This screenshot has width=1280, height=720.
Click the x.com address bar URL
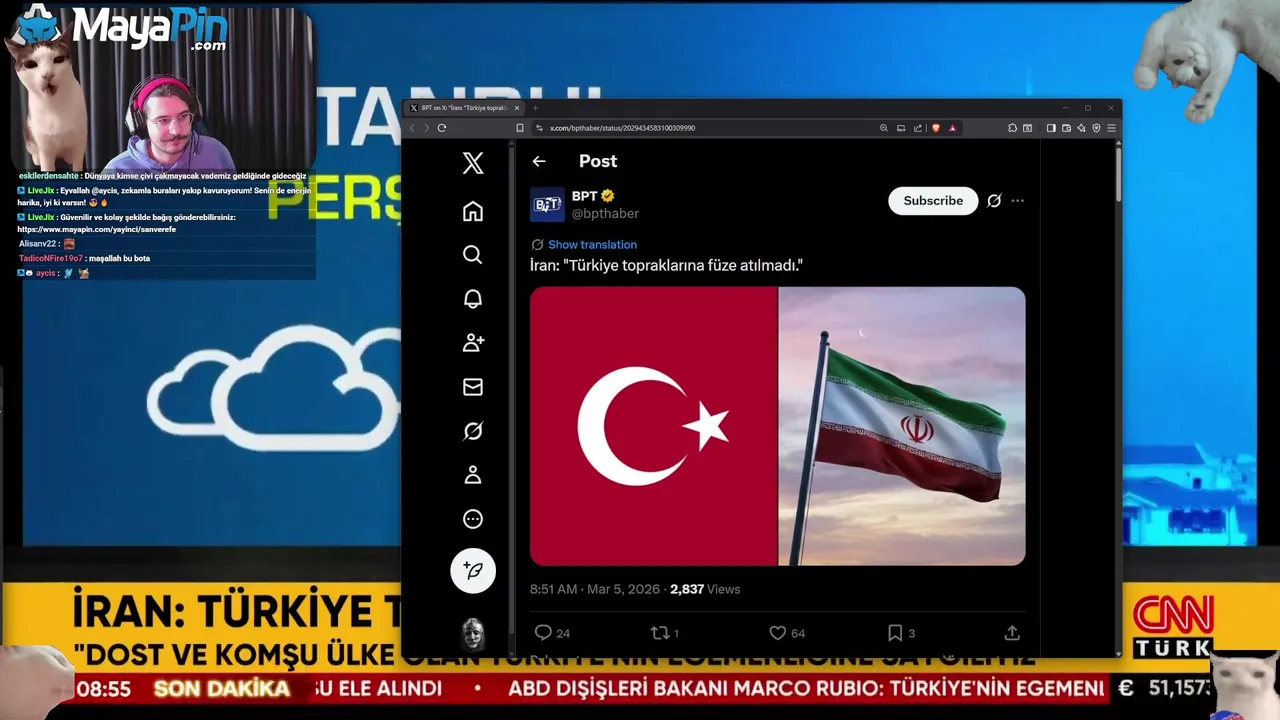622,128
